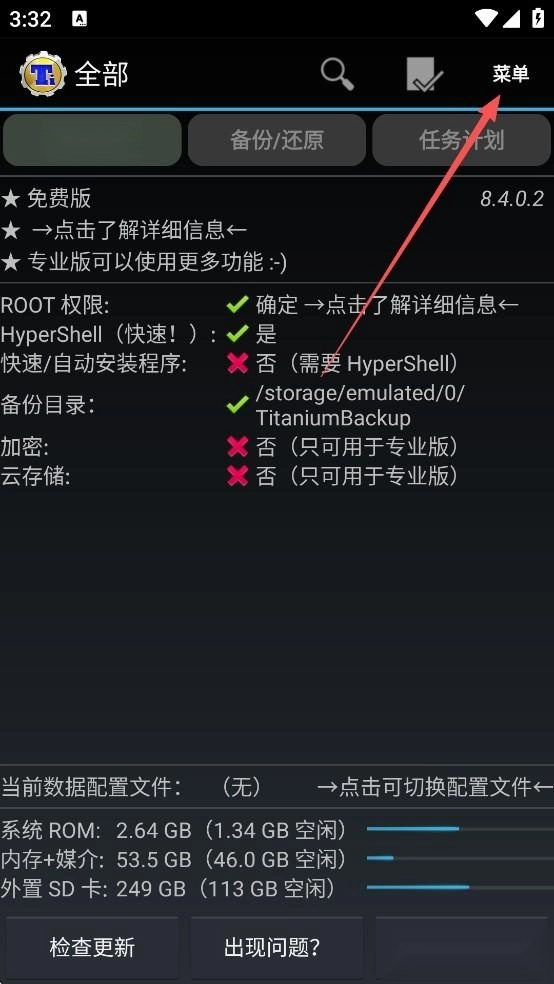Tap the red X beside 加密
Screen dimensions: 554x984
coord(237,447)
